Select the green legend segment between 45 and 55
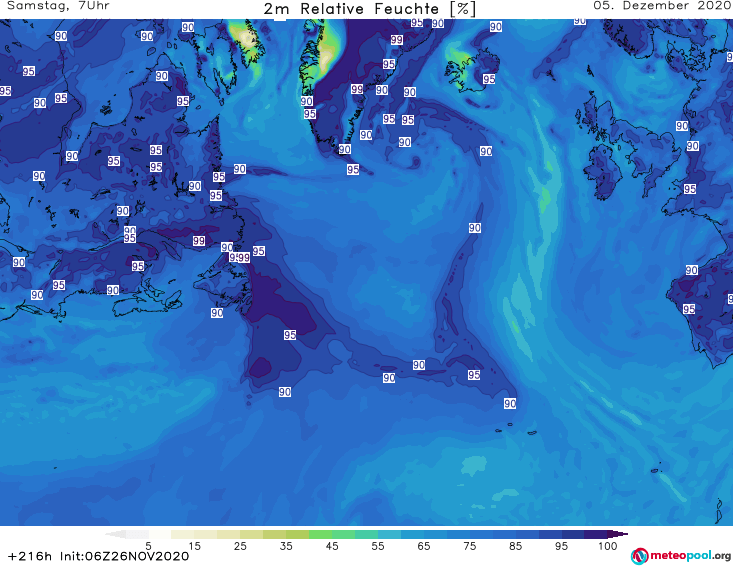The height and width of the screenshot is (566, 733). [x=344, y=534]
